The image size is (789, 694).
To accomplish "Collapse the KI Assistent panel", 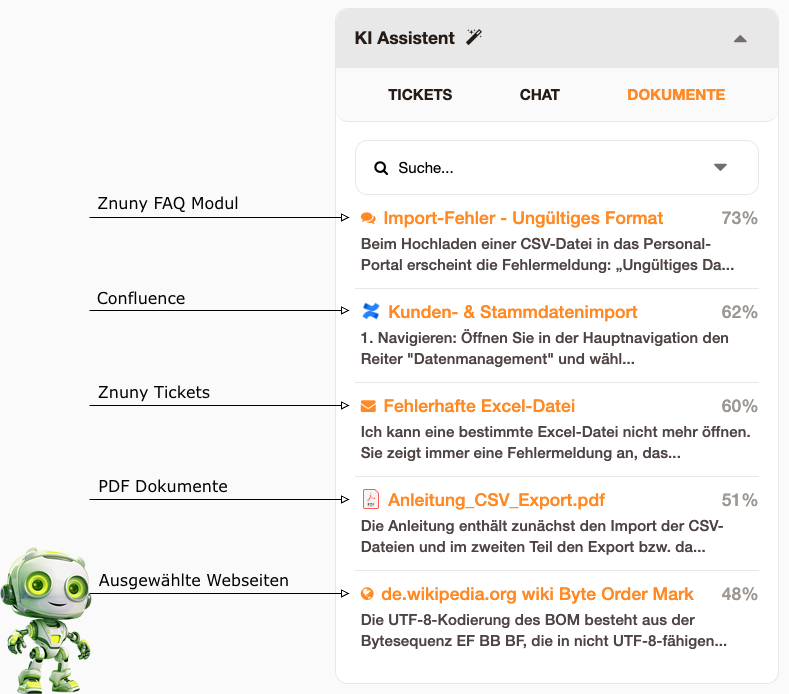I will [x=740, y=39].
